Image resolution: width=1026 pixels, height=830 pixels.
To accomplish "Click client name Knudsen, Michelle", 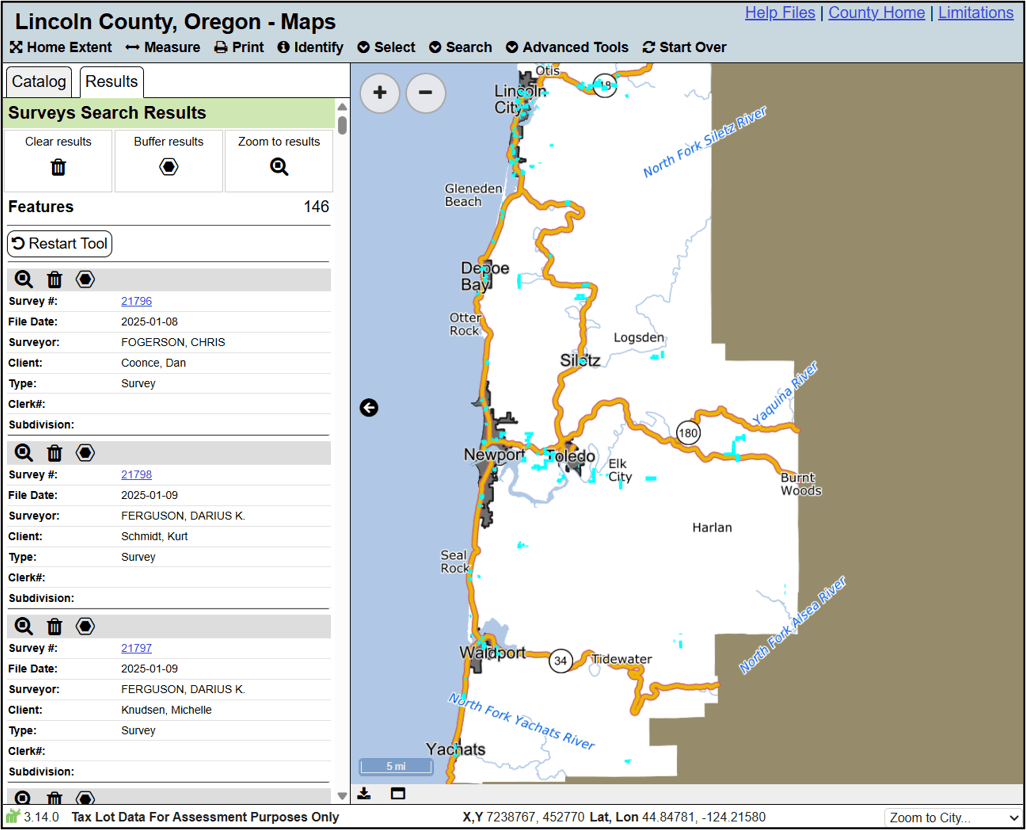I will (x=166, y=710).
